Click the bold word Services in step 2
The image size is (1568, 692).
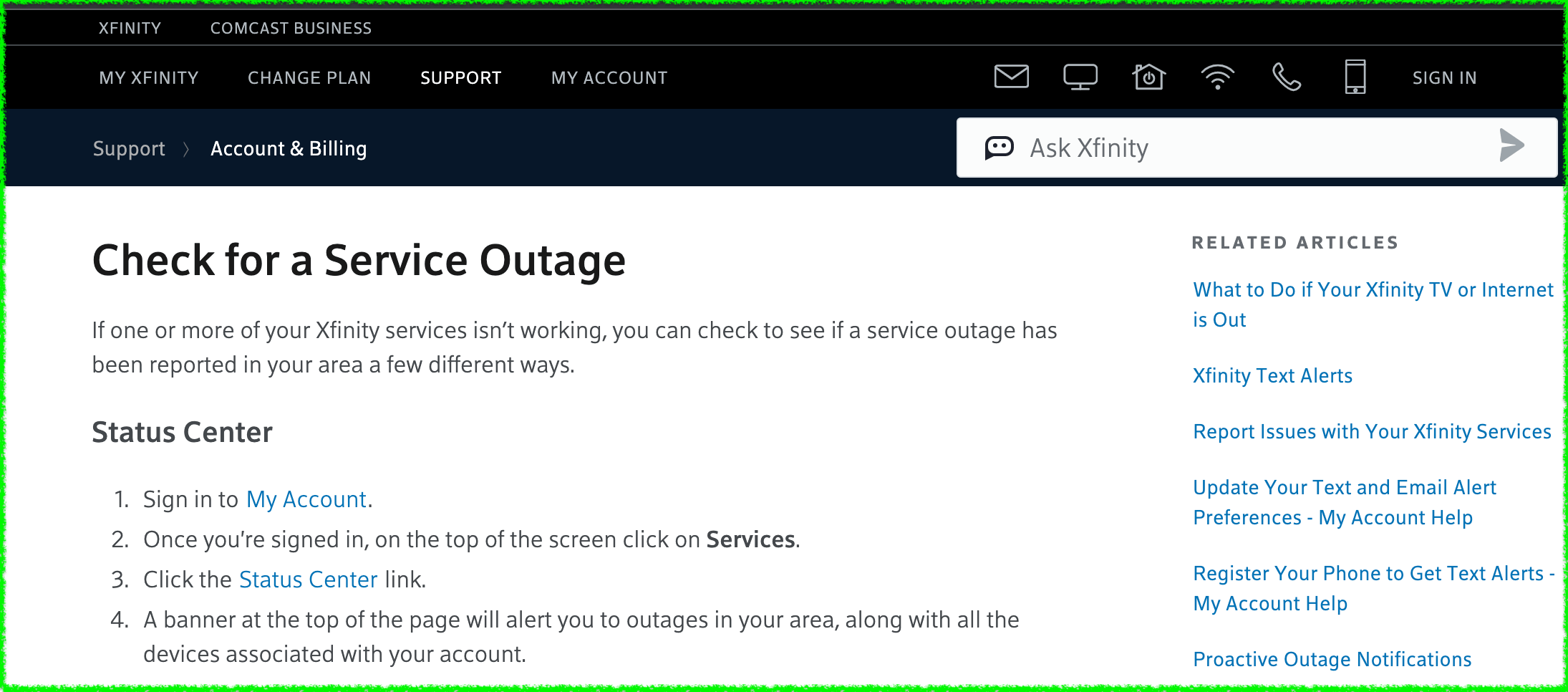tap(750, 539)
